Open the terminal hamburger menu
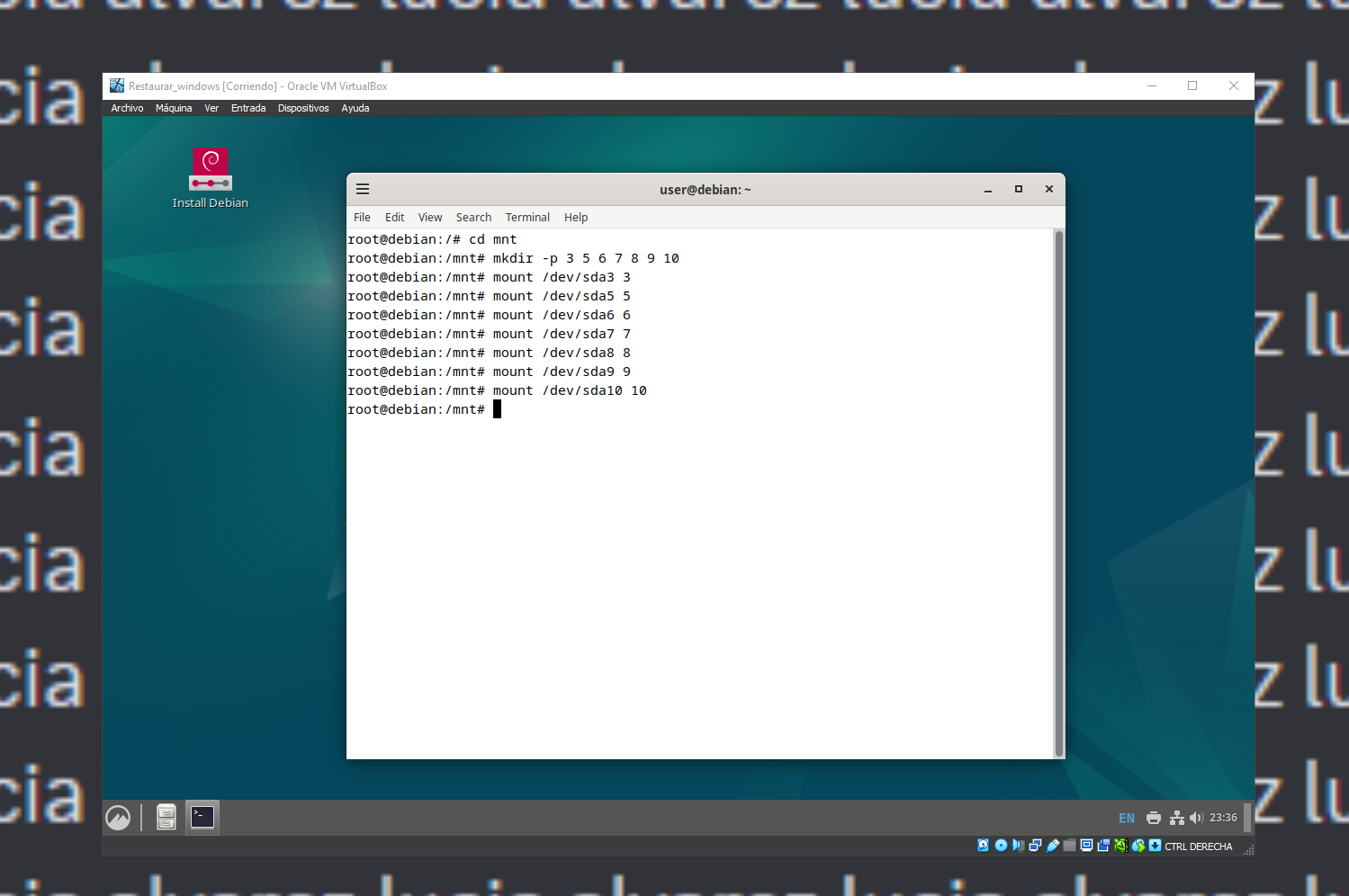The height and width of the screenshot is (896, 1349). tap(363, 189)
